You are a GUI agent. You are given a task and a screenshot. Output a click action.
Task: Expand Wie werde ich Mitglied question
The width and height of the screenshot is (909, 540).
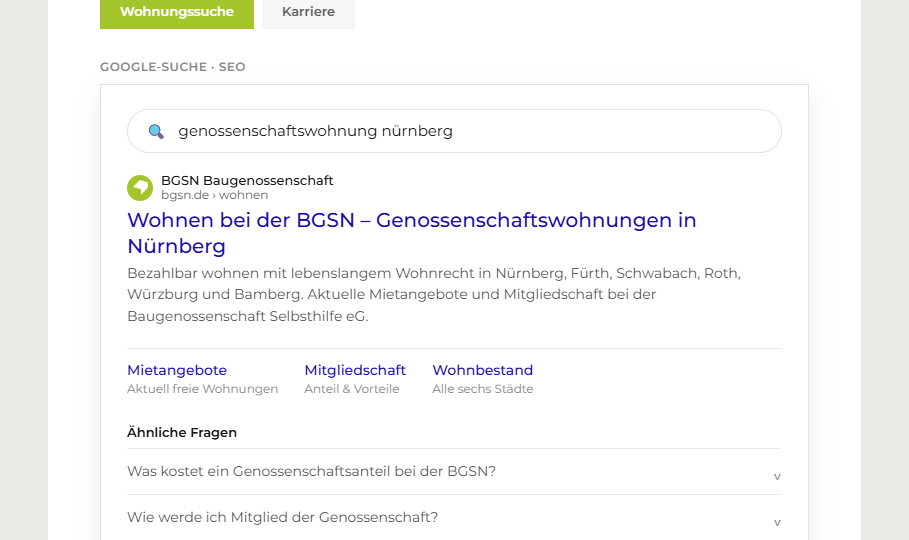[x=454, y=517]
